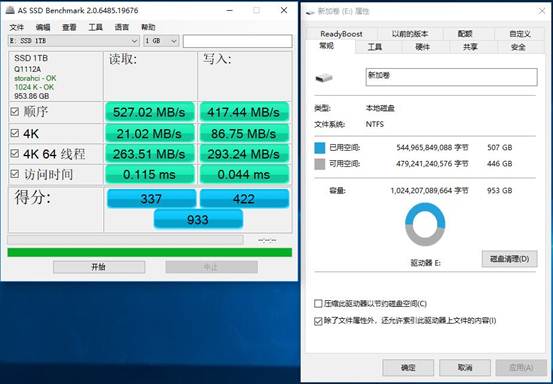Click the disk usage donut chart
The image size is (553, 384).
tap(425, 224)
